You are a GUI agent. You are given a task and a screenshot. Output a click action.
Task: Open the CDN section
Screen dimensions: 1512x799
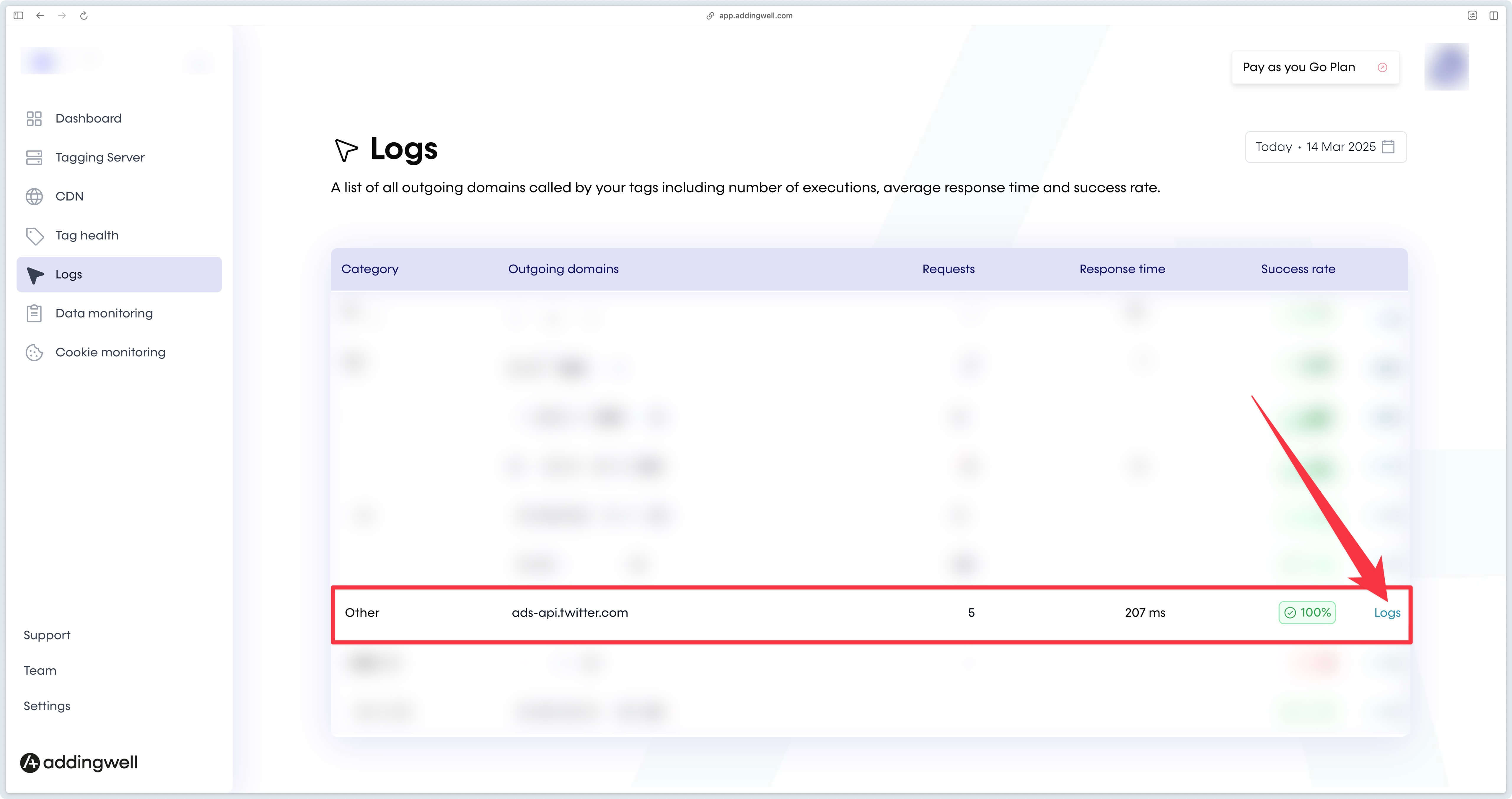pyautogui.click(x=119, y=197)
